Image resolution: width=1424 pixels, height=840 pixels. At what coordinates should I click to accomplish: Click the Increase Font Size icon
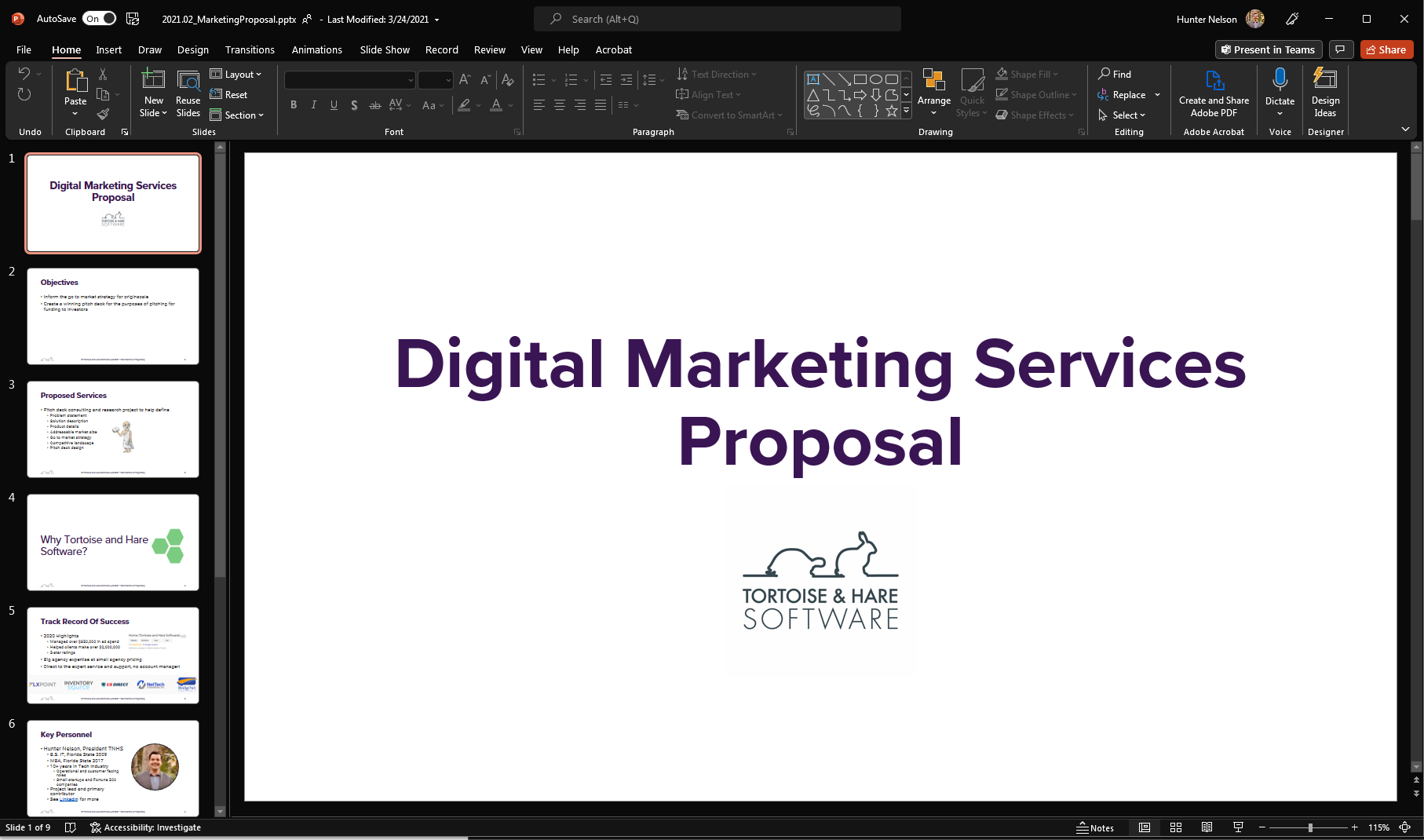(464, 79)
